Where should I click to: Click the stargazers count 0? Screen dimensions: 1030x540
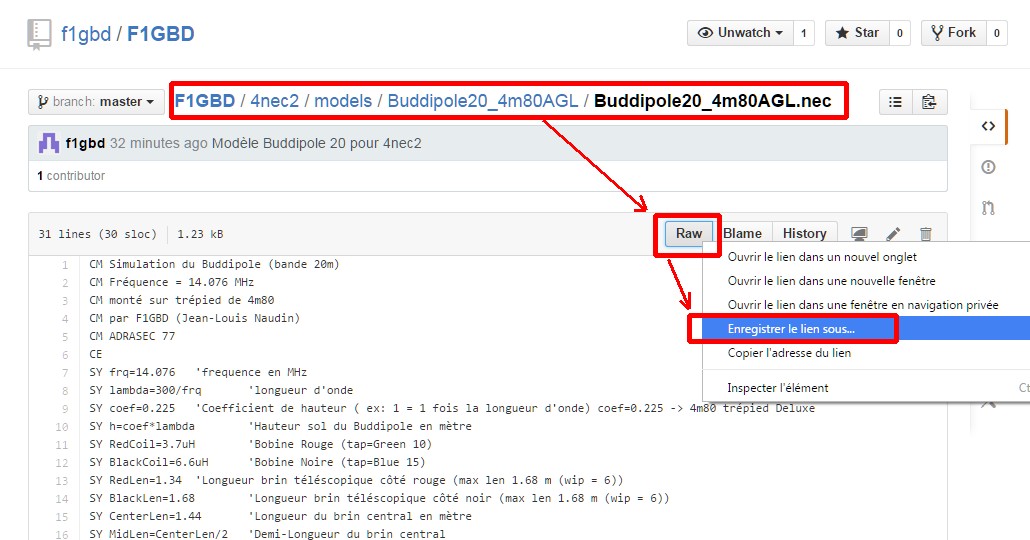click(x=899, y=33)
